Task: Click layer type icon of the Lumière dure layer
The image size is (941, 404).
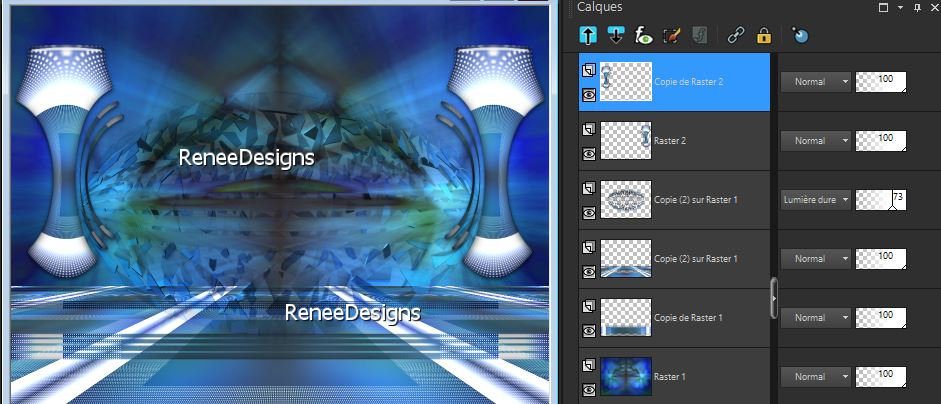Action: pos(588,189)
